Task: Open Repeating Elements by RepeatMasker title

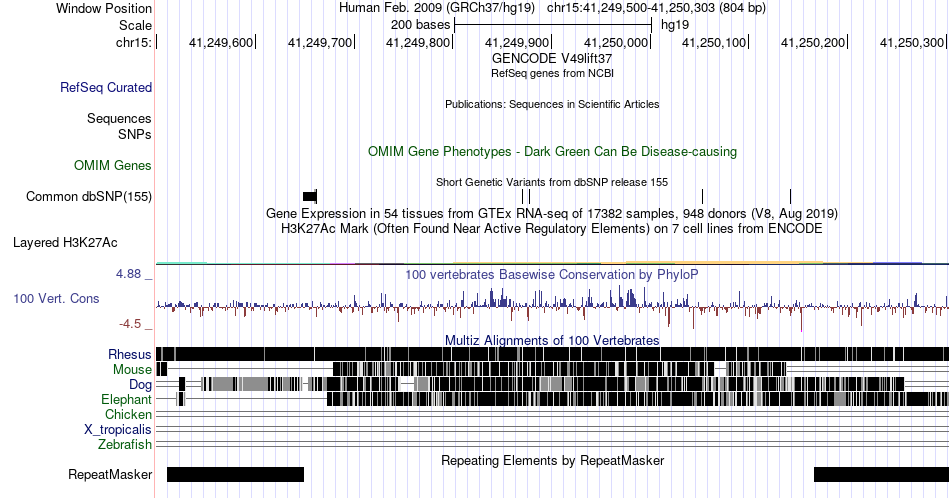Action: click(552, 460)
